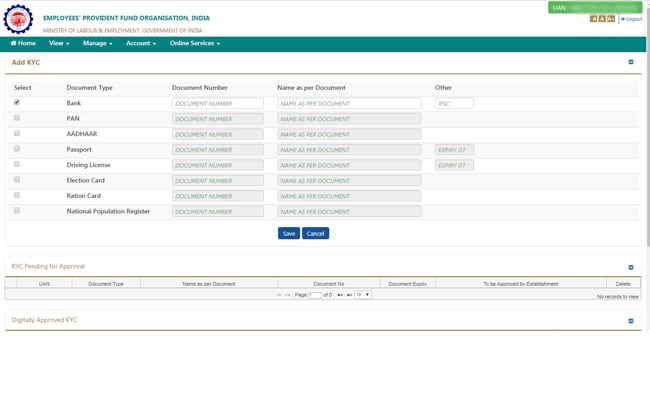650x400 pixels.
Task: Open the rows-per-page dropdown
Action: 362,295
